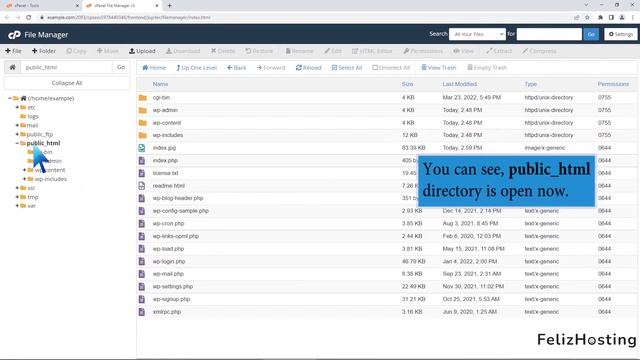Click the Delete toolbar button

coord(223,51)
